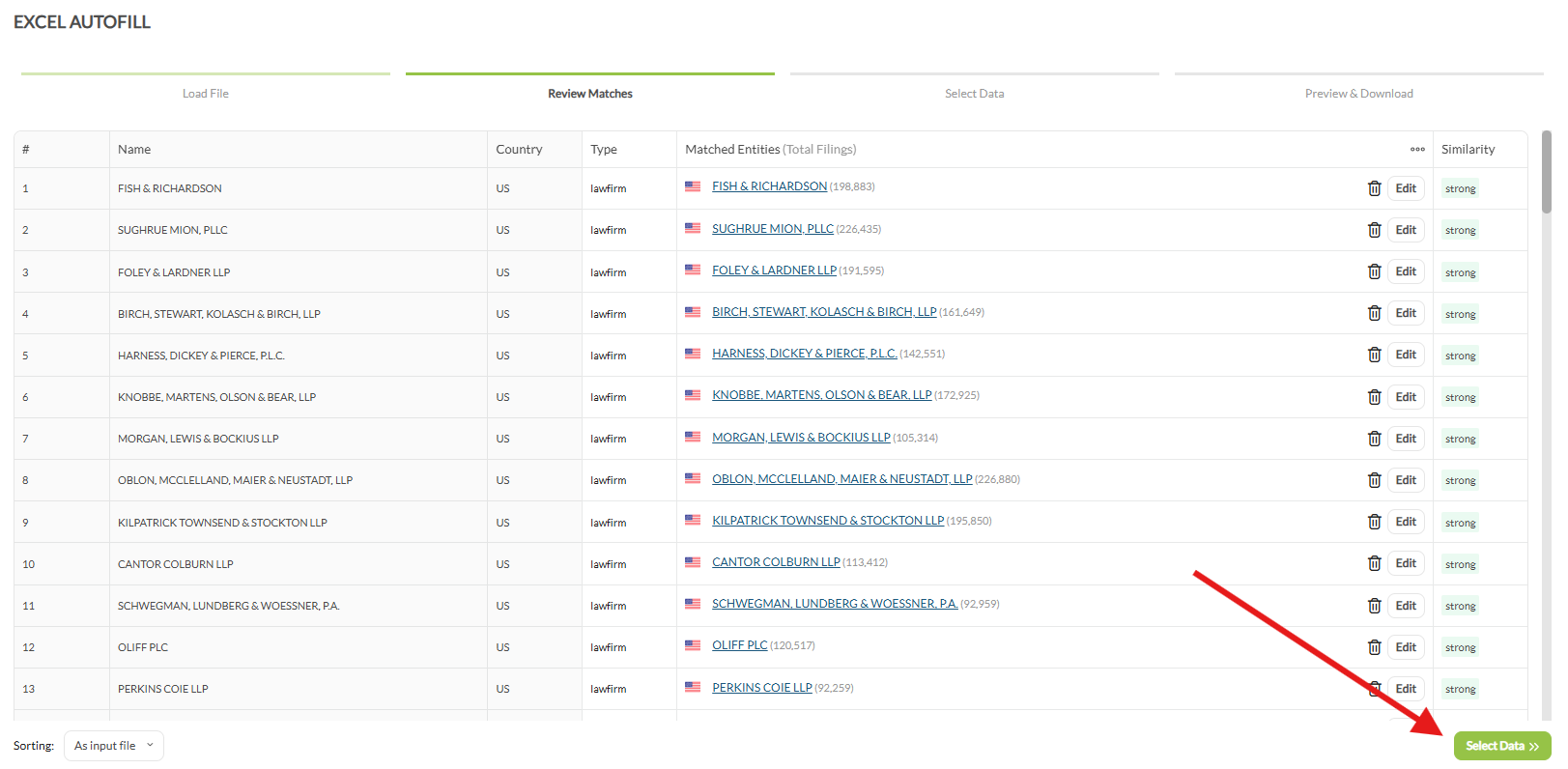Edit the OLIFF PLC match
The width and height of the screenshot is (1568, 769).
pos(1406,647)
